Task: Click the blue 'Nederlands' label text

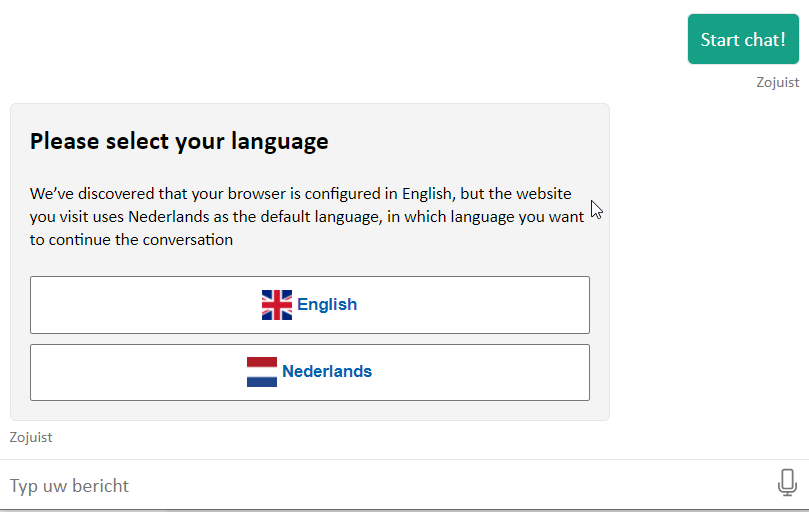Action: click(x=327, y=372)
